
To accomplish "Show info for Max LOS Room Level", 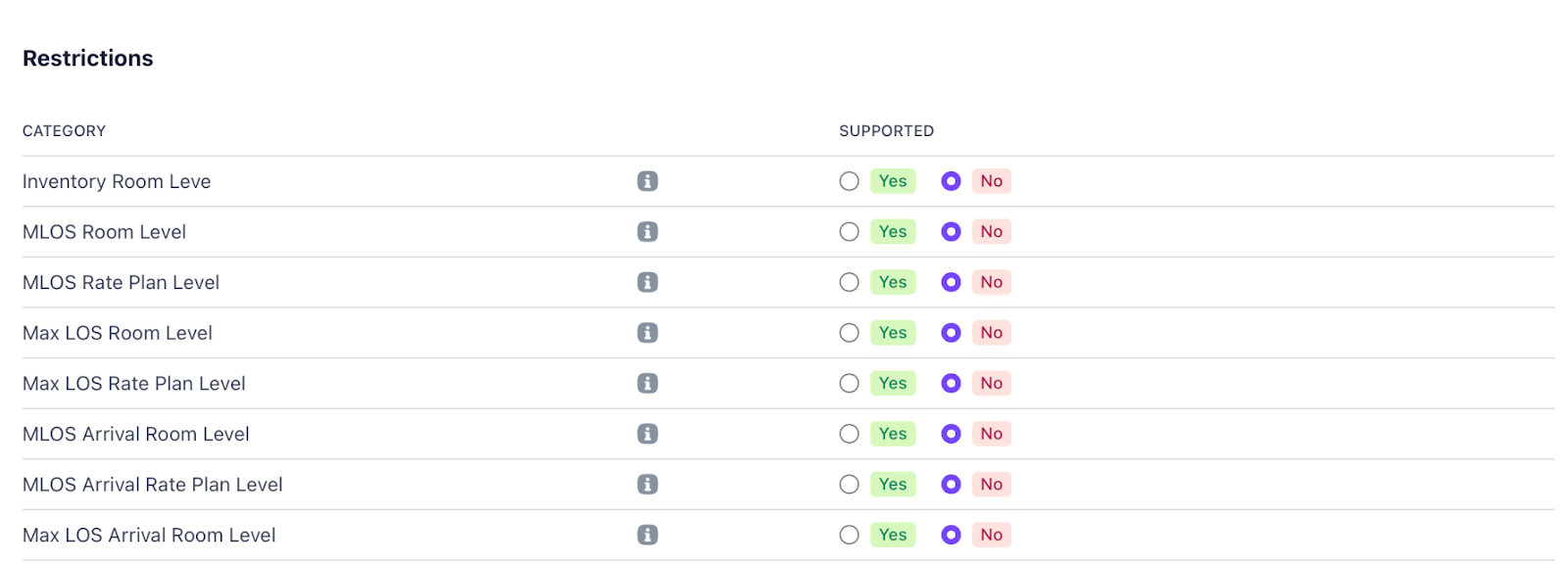I will (647, 333).
